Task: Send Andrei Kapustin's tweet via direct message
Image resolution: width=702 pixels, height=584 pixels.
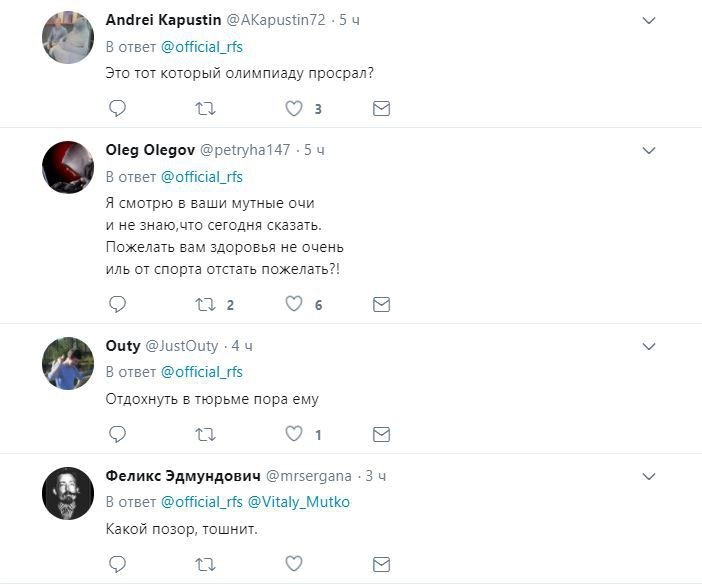Action: pyautogui.click(x=381, y=109)
